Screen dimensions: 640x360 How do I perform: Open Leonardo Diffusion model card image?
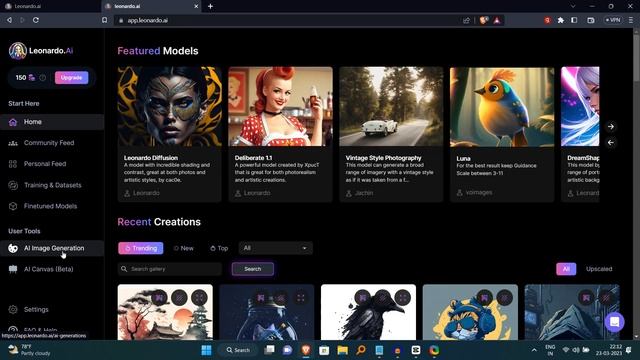tap(169, 107)
